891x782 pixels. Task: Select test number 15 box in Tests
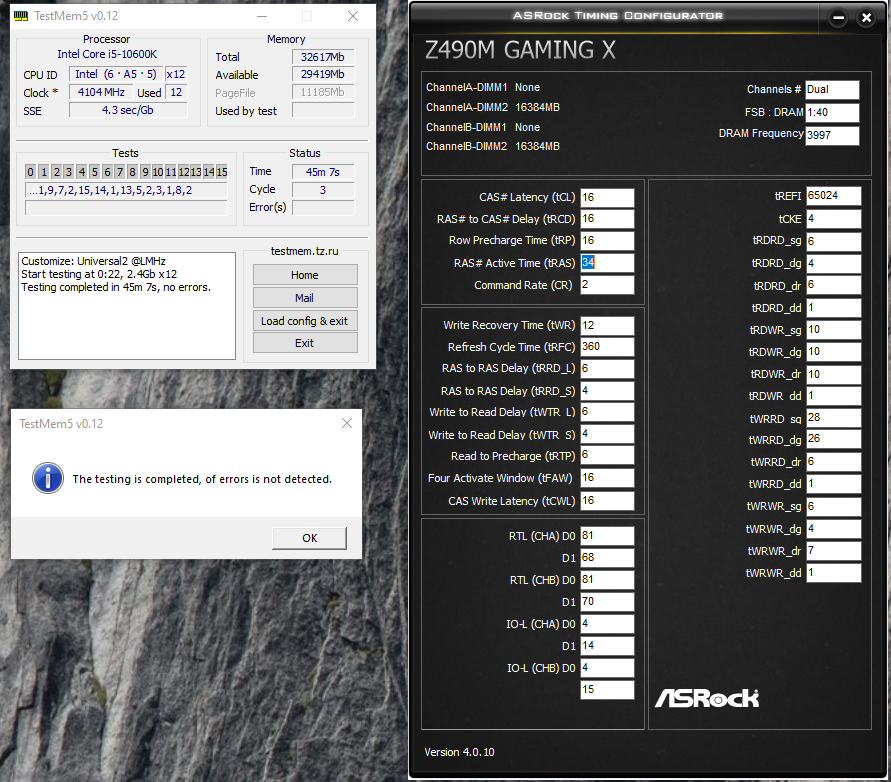(x=222, y=172)
